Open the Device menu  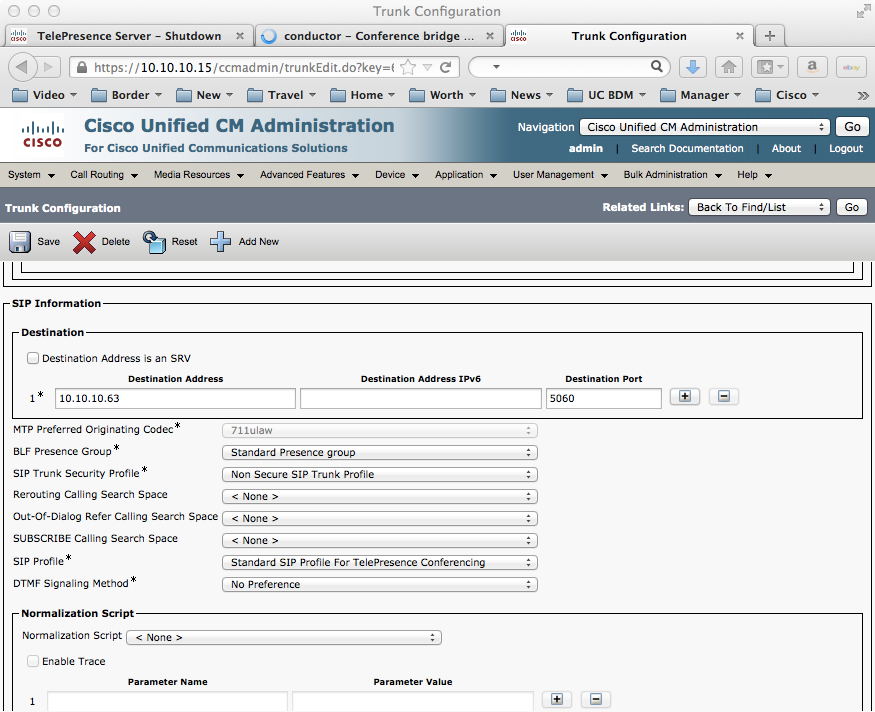(x=397, y=175)
